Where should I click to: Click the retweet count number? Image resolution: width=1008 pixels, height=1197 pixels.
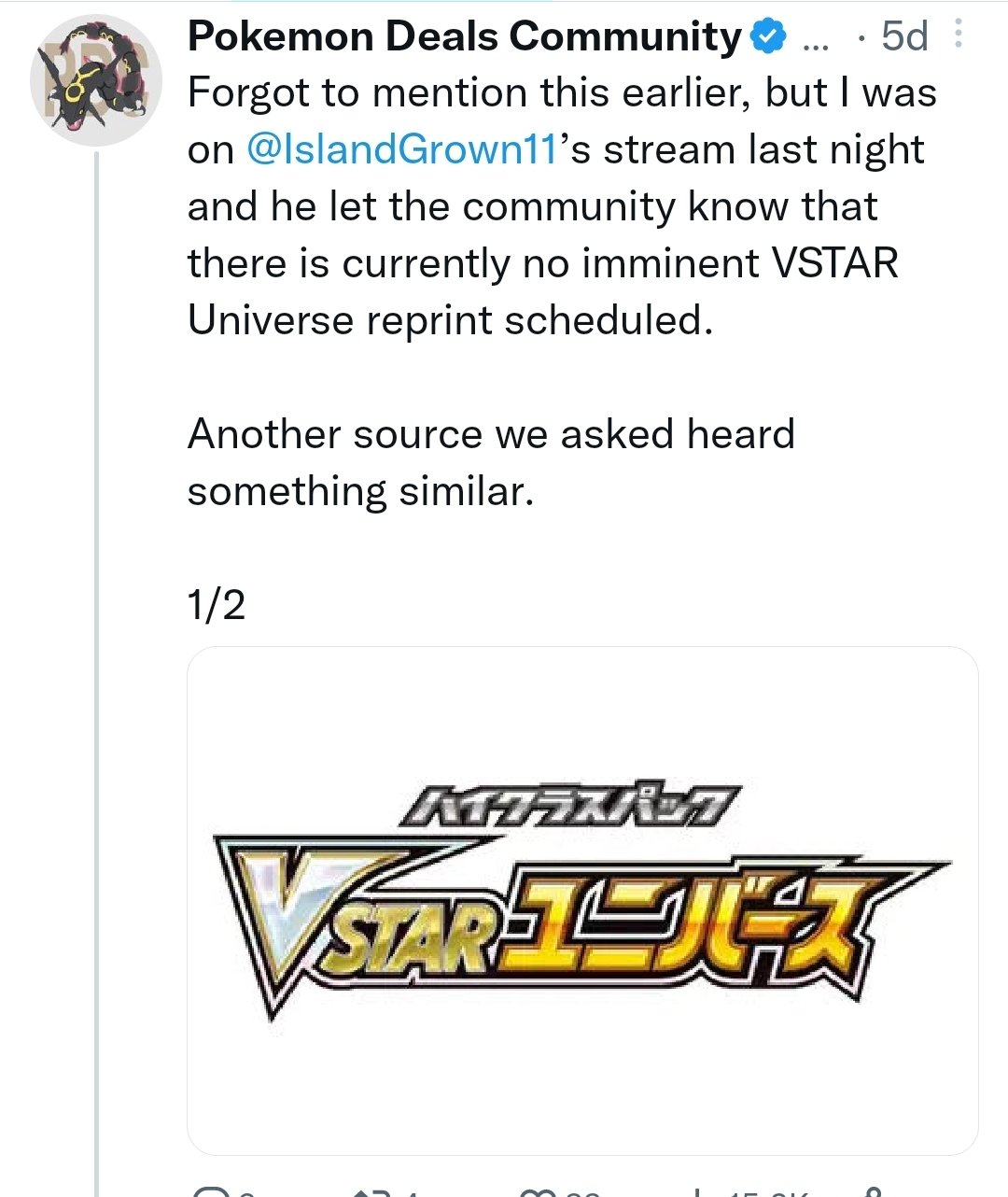point(411,1193)
